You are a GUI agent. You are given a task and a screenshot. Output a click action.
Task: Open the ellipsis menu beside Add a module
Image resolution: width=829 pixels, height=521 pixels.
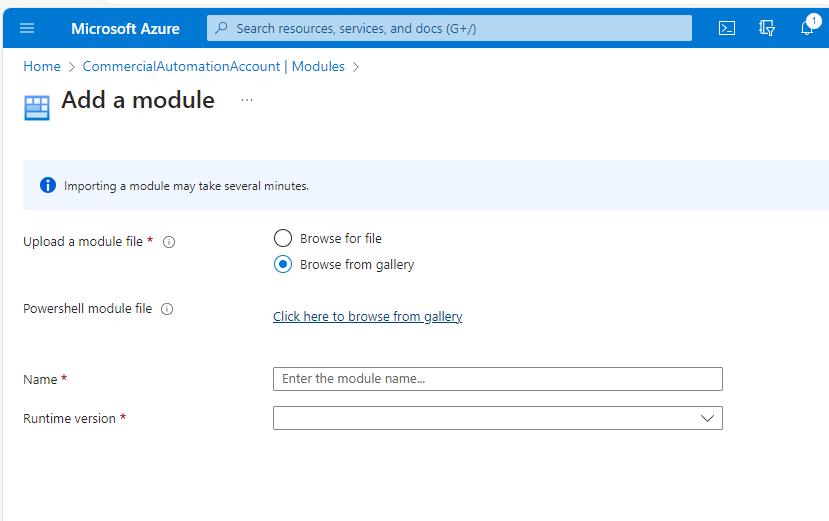click(247, 99)
